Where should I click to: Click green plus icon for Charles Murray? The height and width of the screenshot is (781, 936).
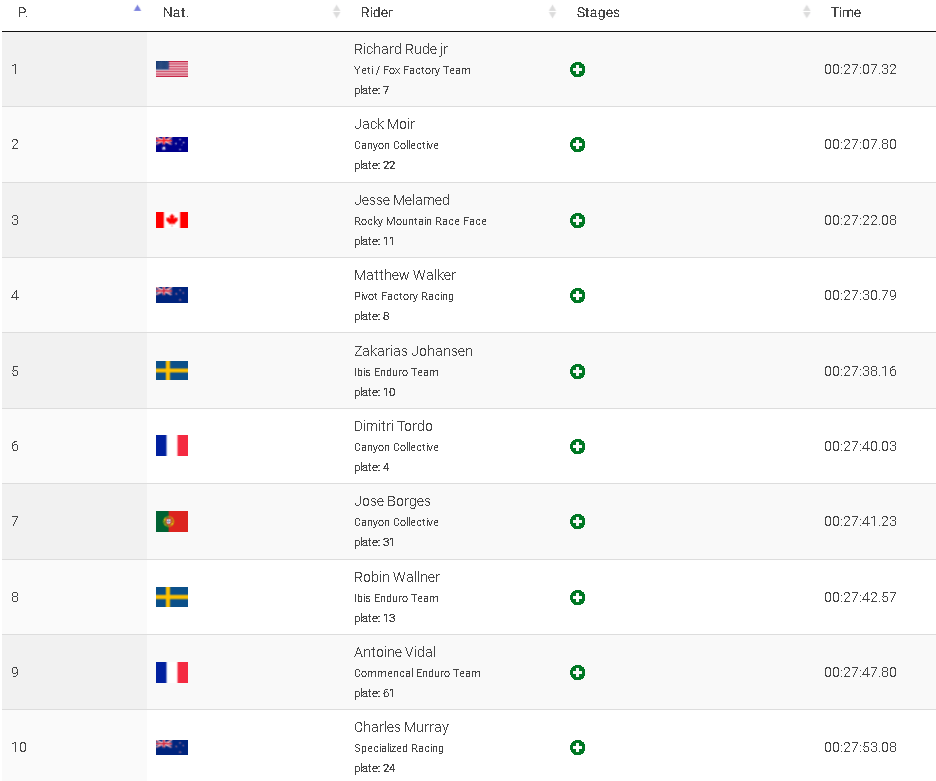pos(577,748)
